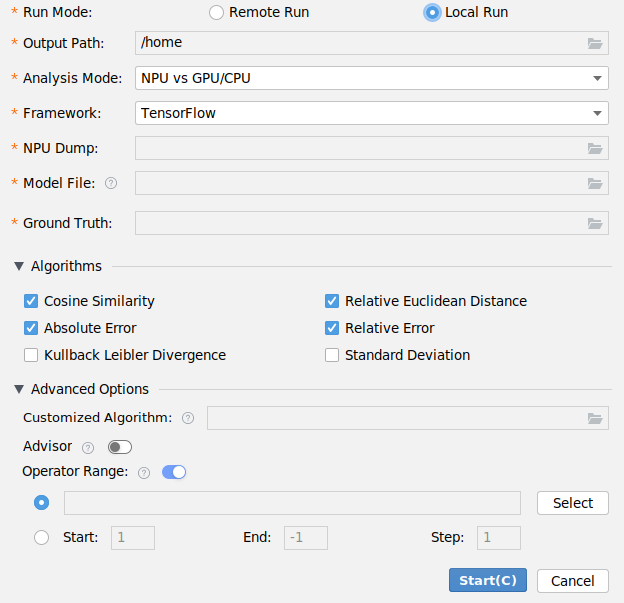This screenshot has height=603, width=624.
Task: Show the Model File help tooltip icon
Action: coord(111,183)
